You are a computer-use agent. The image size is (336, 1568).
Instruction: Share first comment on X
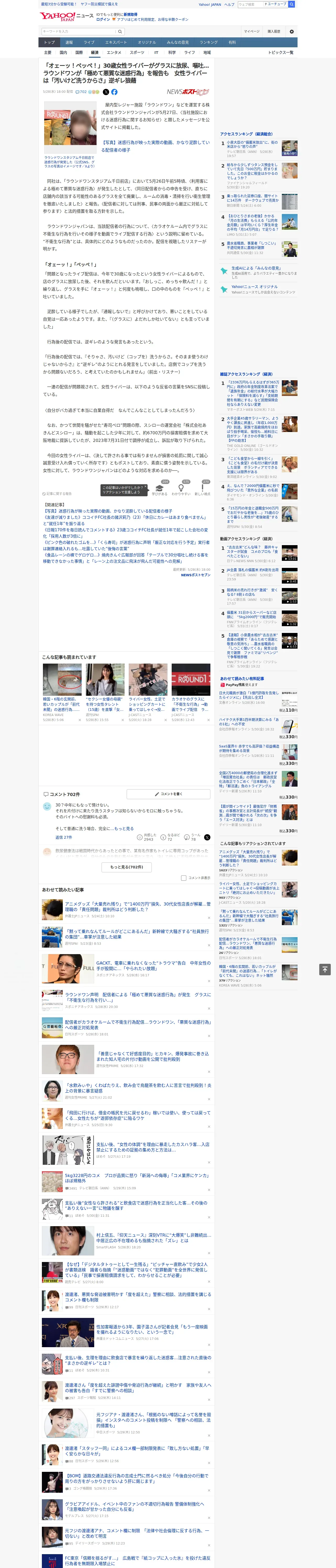pyautogui.click(x=207, y=838)
